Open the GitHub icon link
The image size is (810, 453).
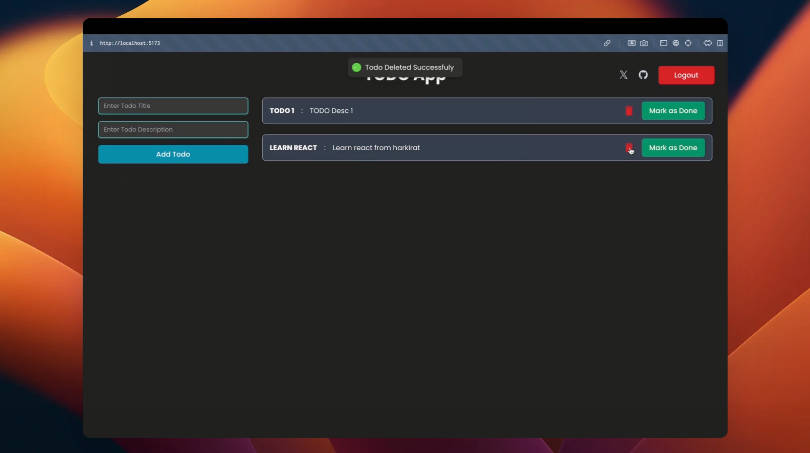coord(643,75)
